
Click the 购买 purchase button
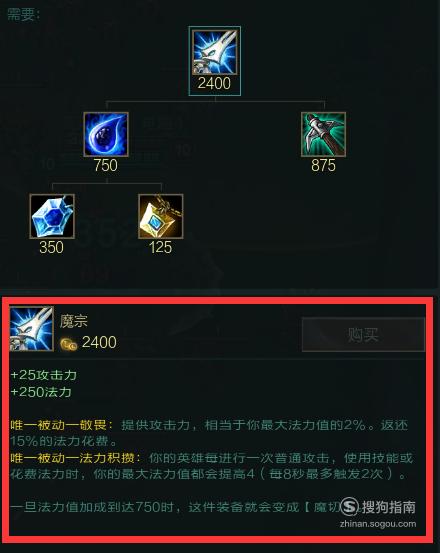click(363, 334)
